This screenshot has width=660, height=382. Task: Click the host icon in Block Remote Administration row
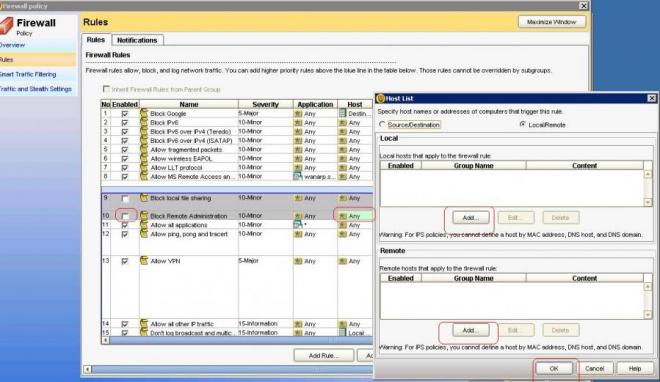coord(343,216)
